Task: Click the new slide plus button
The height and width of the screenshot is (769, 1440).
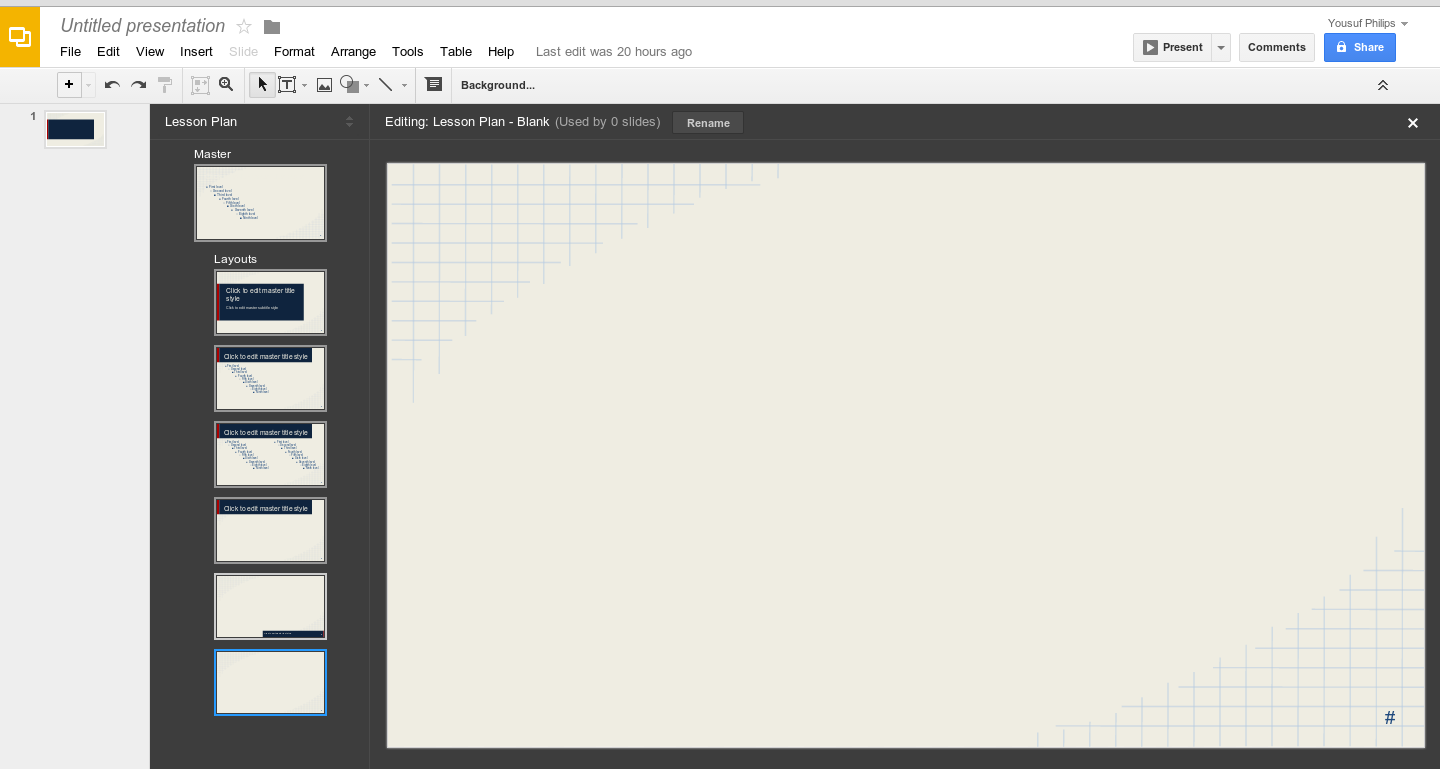Action: click(x=69, y=85)
